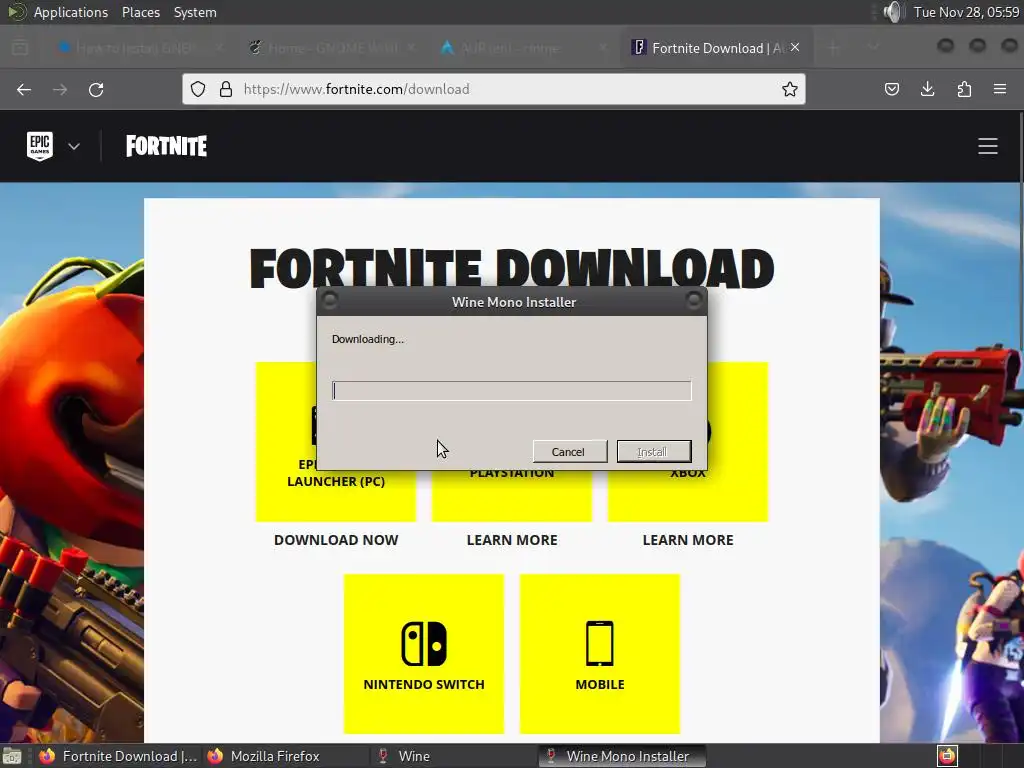Image resolution: width=1024 pixels, height=768 pixels.
Task: Expand the list all tabs chevron
Action: pos(873,47)
